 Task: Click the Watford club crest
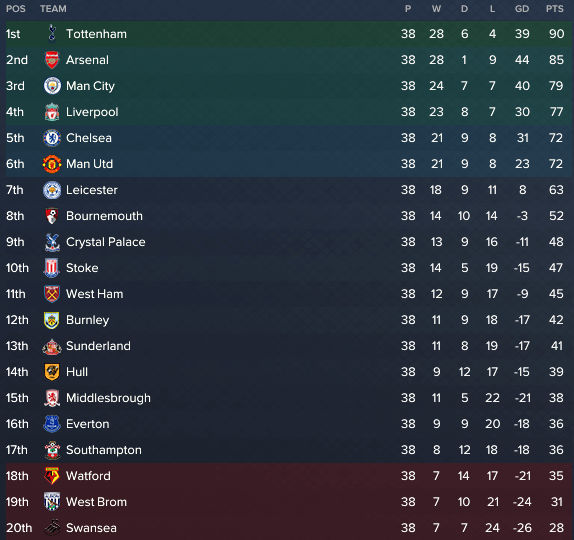click(52, 476)
